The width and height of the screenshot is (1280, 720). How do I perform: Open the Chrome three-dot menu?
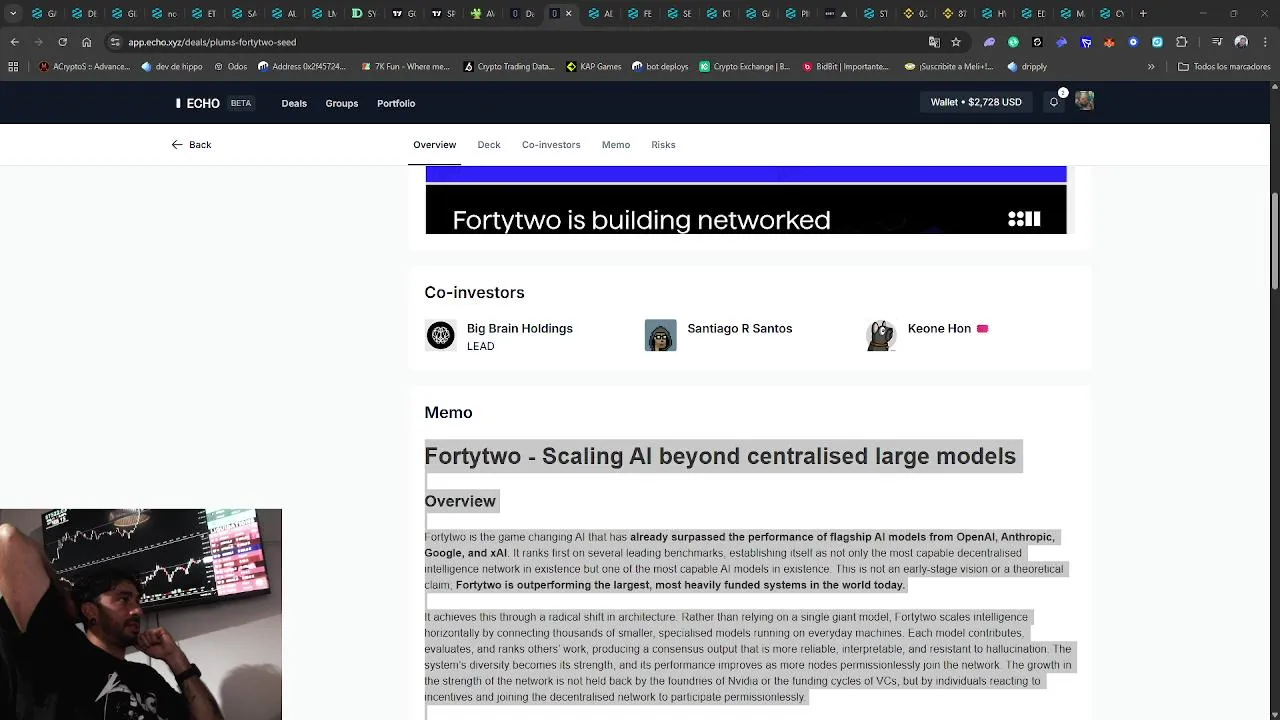click(1263, 42)
